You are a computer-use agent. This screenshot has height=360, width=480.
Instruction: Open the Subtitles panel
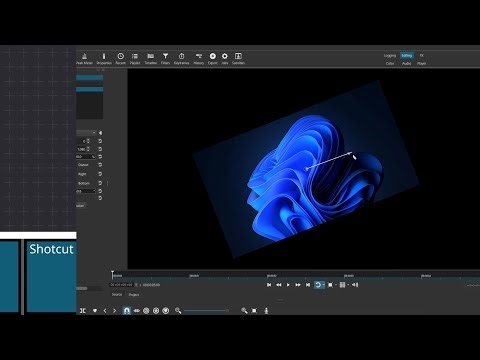tap(238, 59)
